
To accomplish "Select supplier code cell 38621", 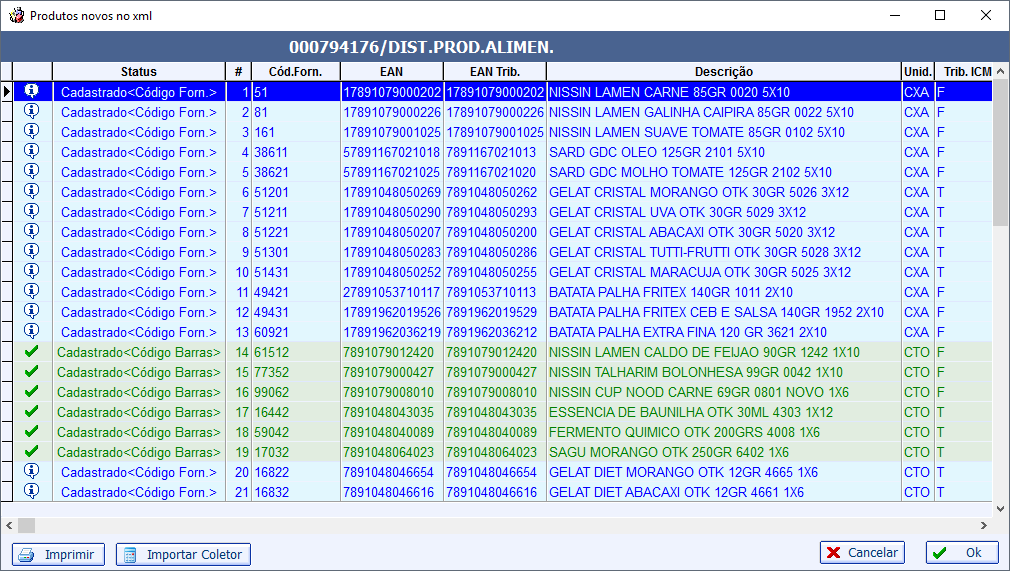I will [296, 172].
